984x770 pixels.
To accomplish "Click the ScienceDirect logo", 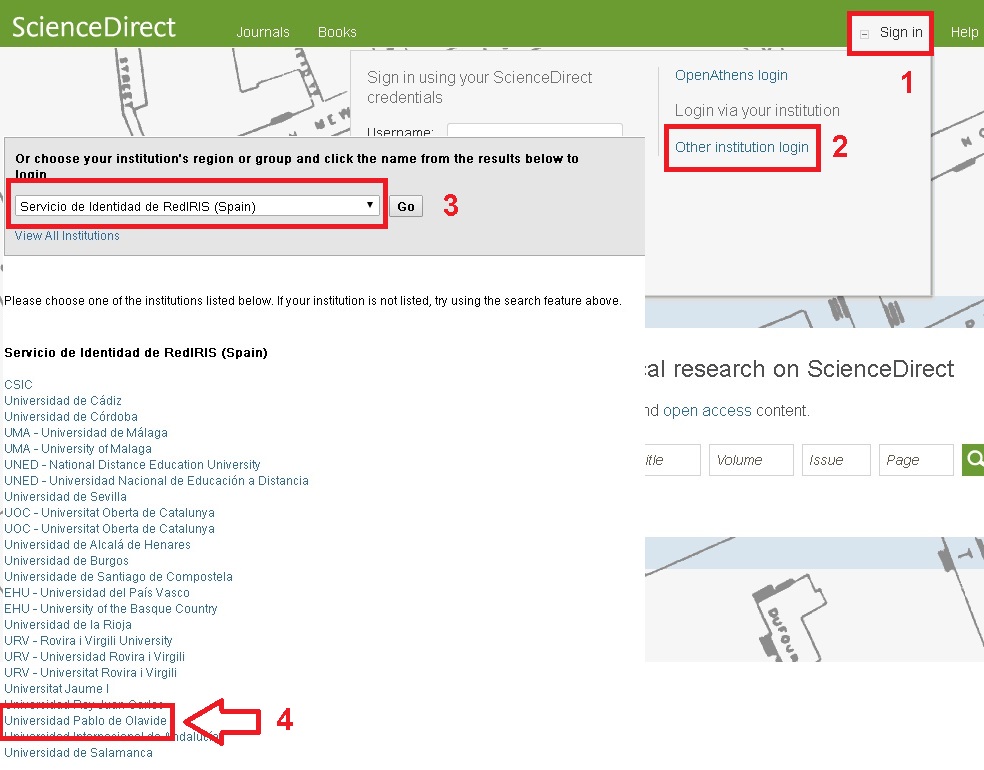I will coord(94,27).
